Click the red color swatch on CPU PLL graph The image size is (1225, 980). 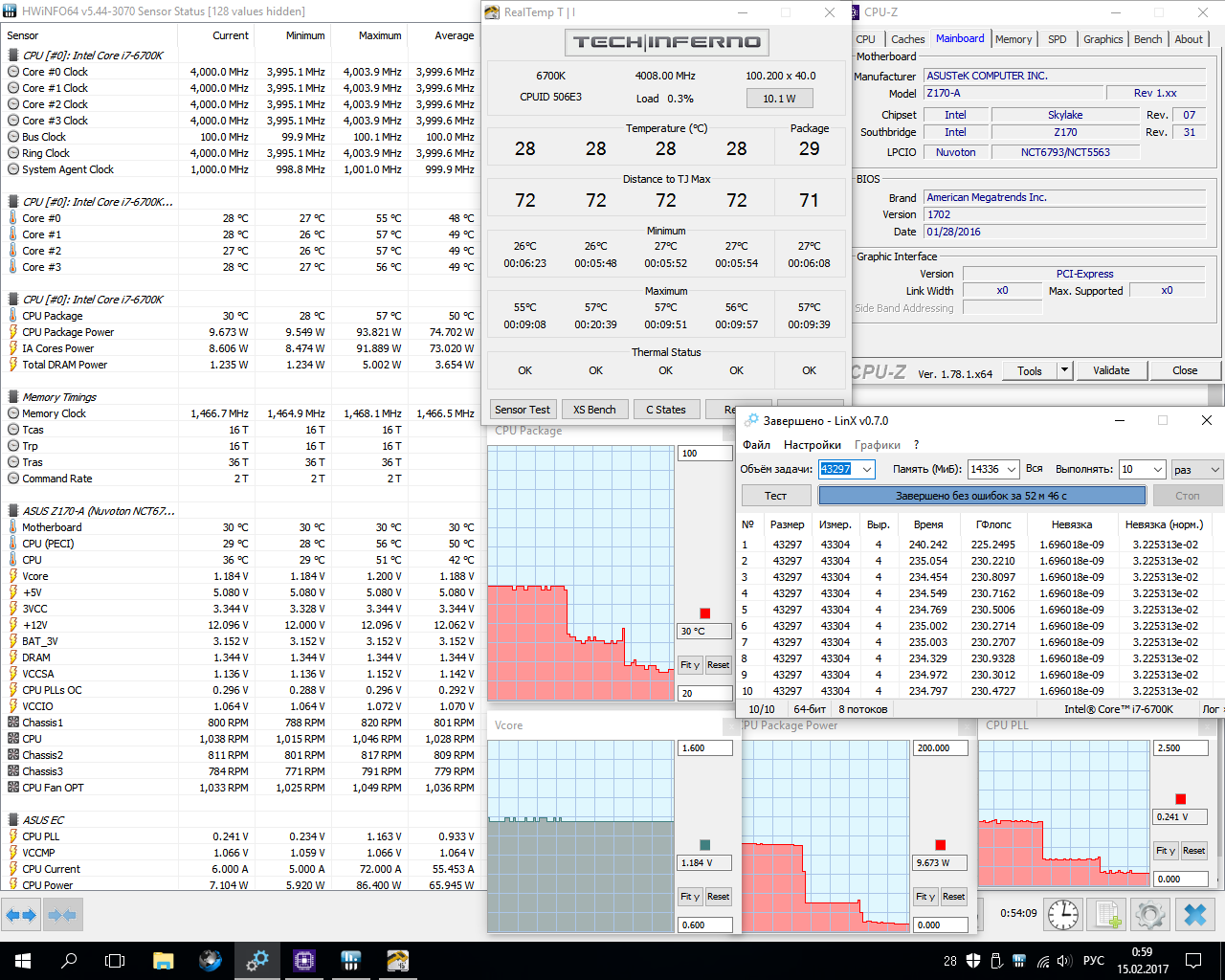(x=1180, y=799)
